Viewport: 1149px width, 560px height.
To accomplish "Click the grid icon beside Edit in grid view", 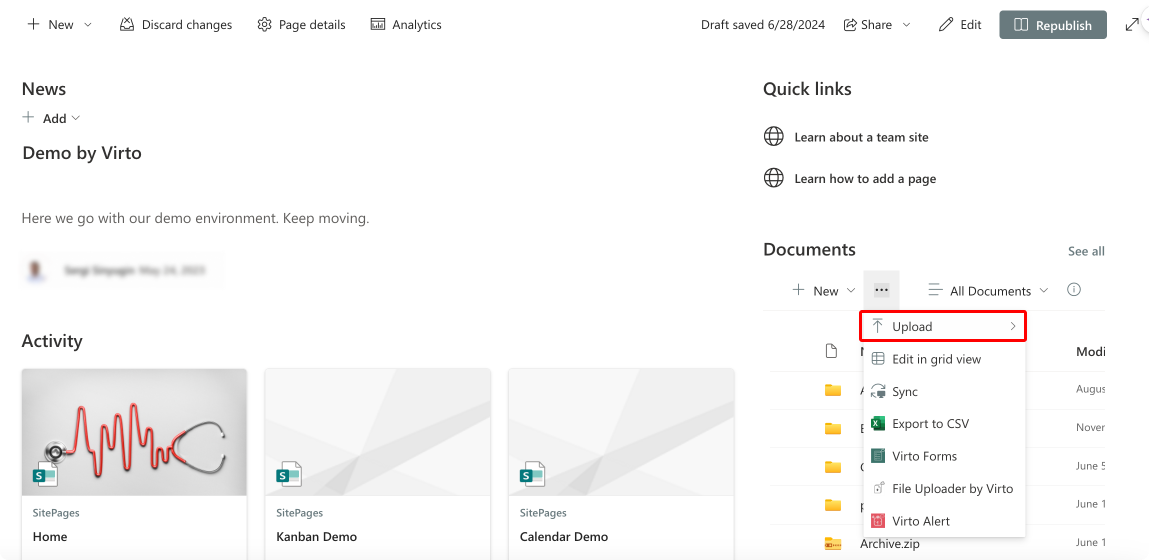I will [878, 359].
